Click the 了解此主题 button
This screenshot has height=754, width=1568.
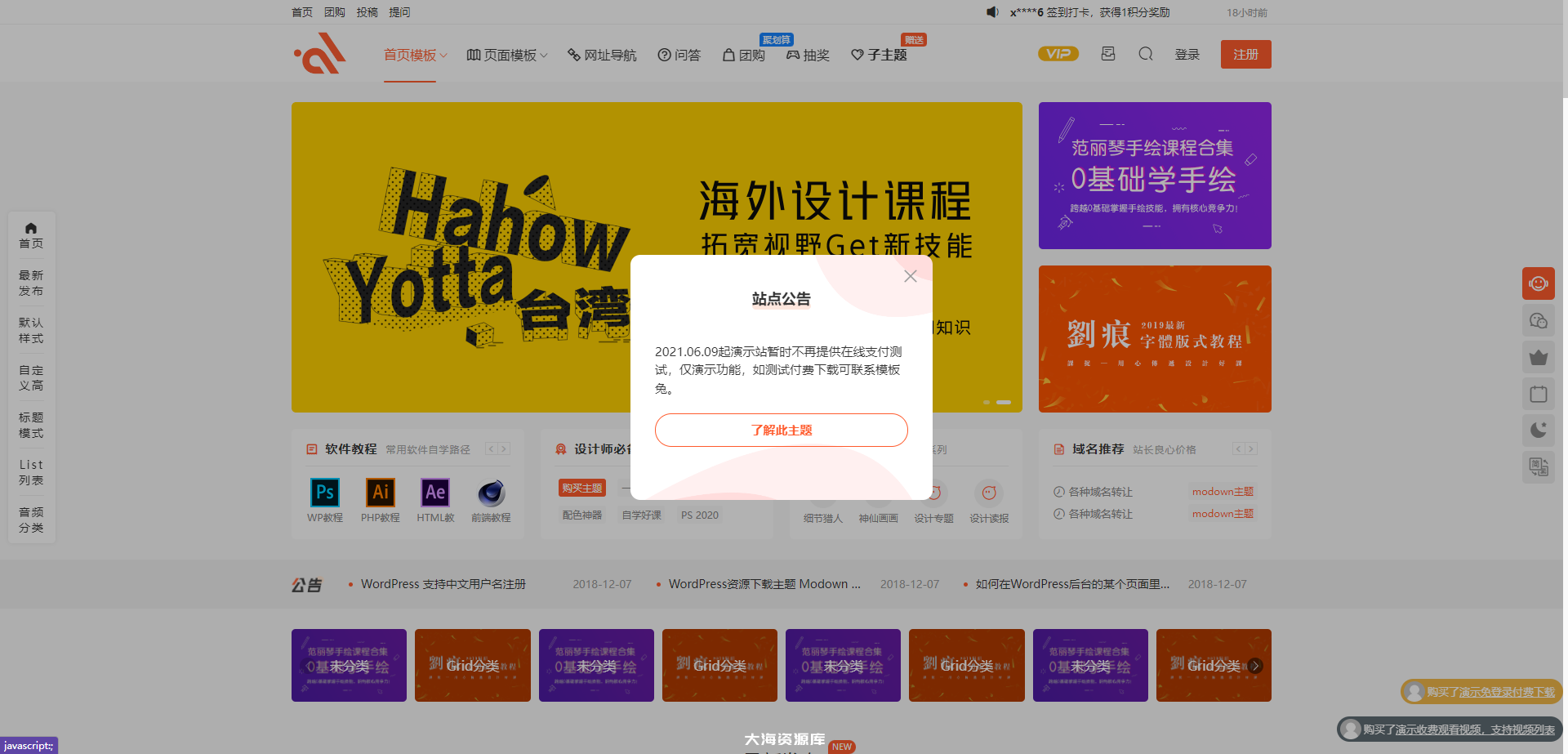click(781, 430)
